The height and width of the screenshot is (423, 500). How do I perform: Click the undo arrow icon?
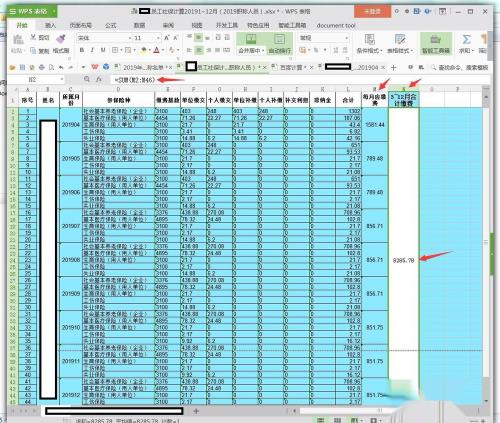[61, 68]
